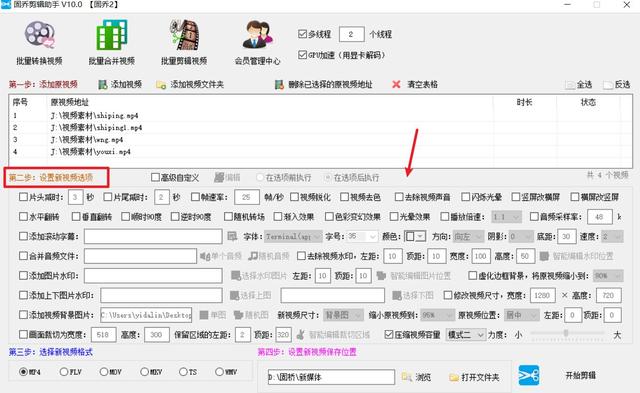The height and width of the screenshot is (393, 640).
Task: Click 选择下图 icon
Action: point(397,295)
